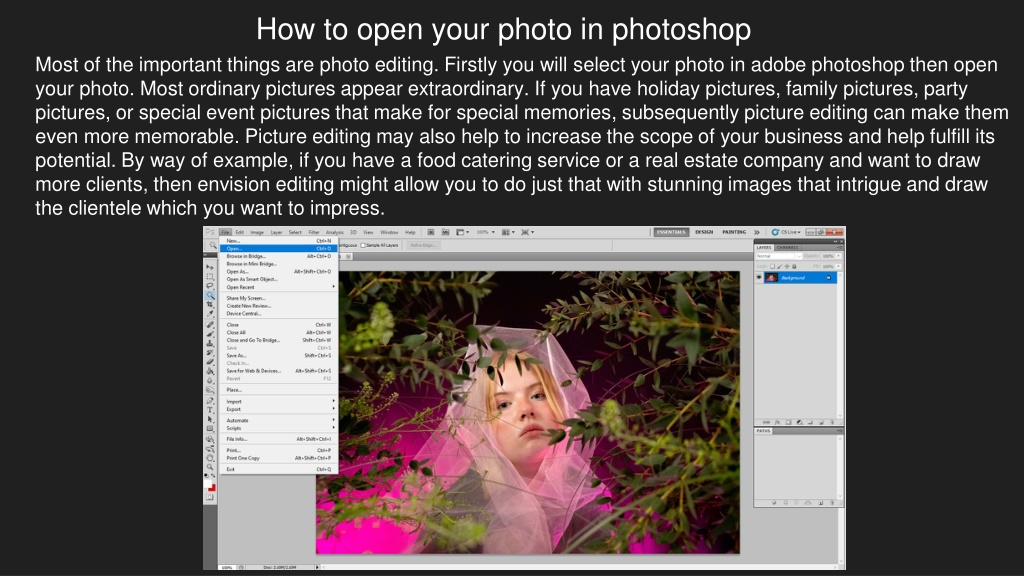The image size is (1024, 576).
Task: Switch to the Painting workspace
Action: pos(734,232)
